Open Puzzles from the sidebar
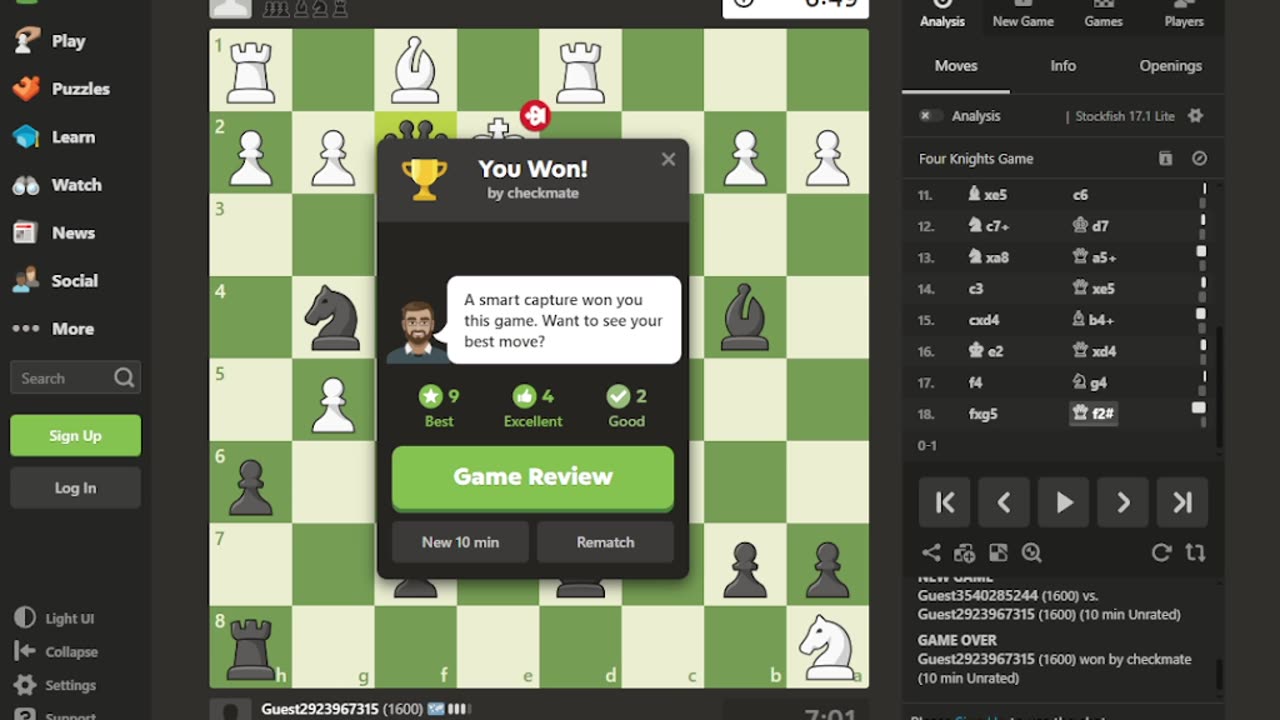 [x=62, y=89]
